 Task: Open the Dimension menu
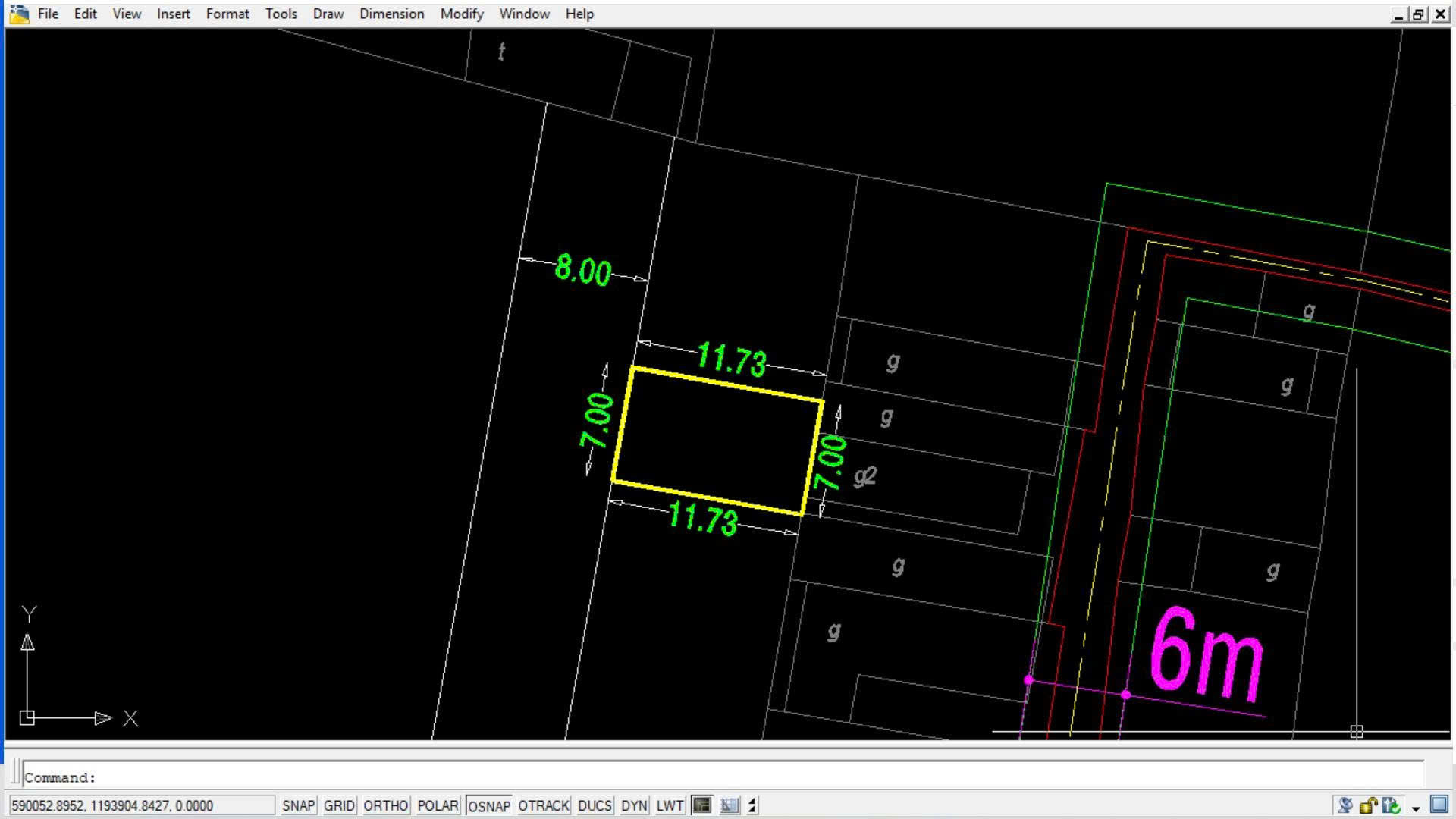click(x=391, y=14)
